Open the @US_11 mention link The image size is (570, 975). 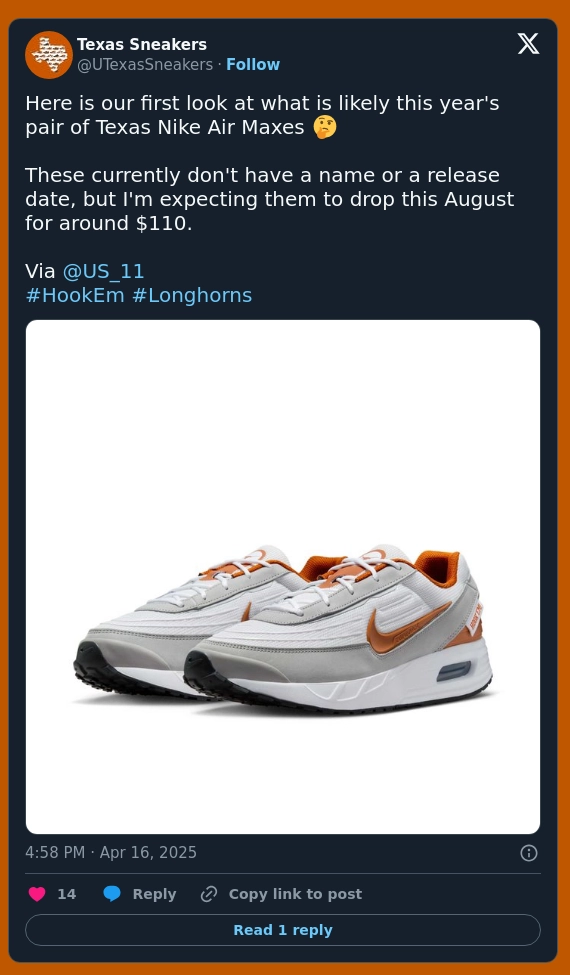[103, 272]
